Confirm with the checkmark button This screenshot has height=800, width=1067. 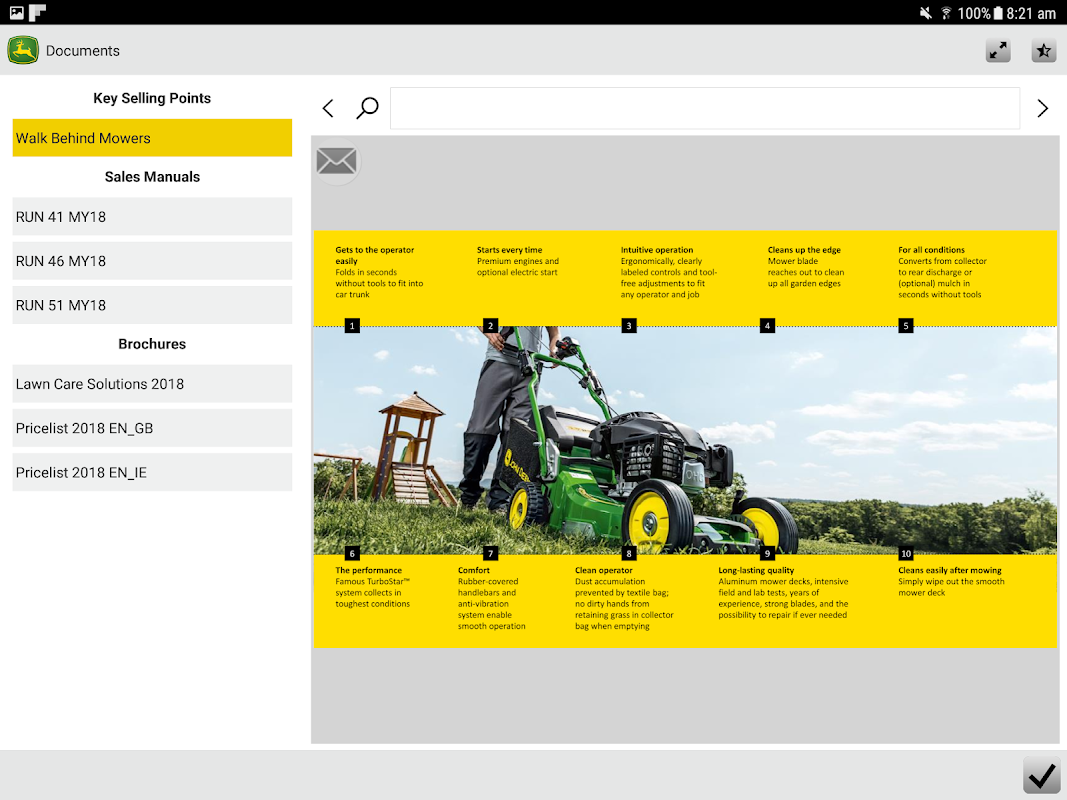point(1041,776)
